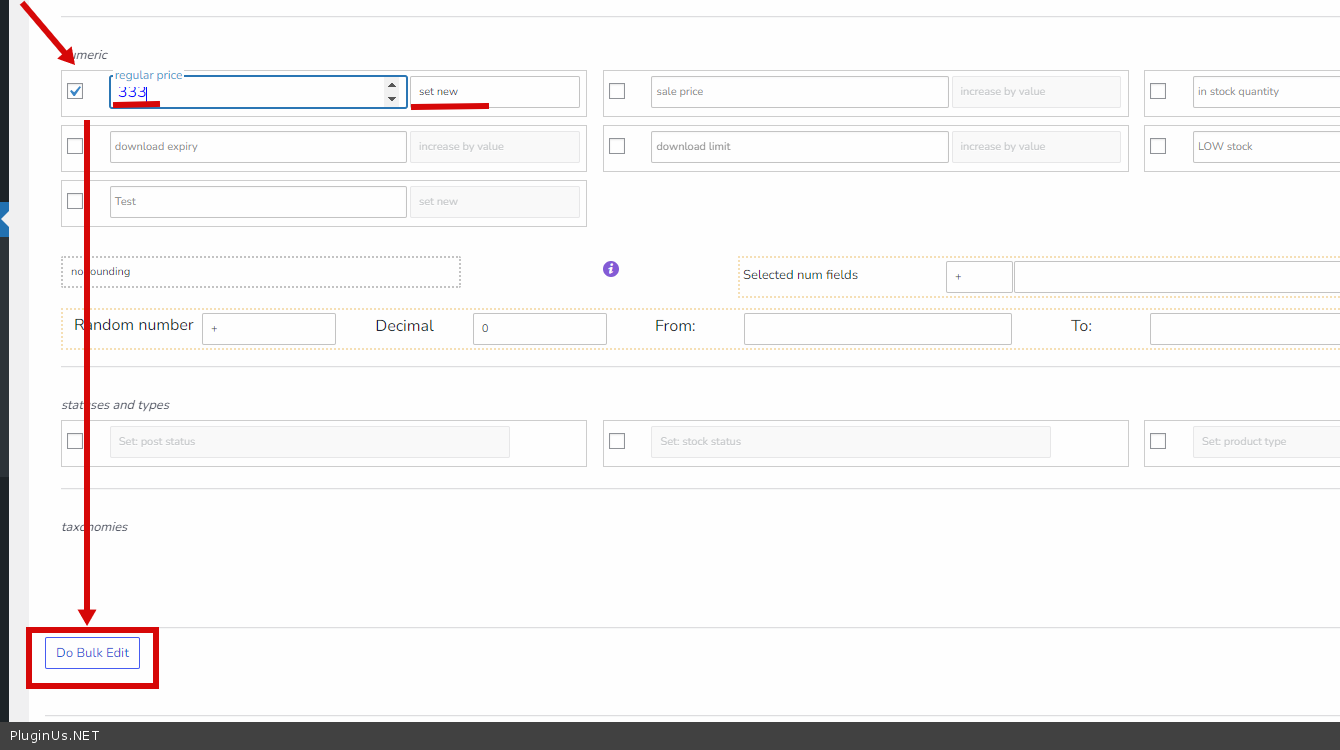Viewport: 1340px width, 750px height.
Task: Open the PluginUs.NET link
Action: pos(54,736)
